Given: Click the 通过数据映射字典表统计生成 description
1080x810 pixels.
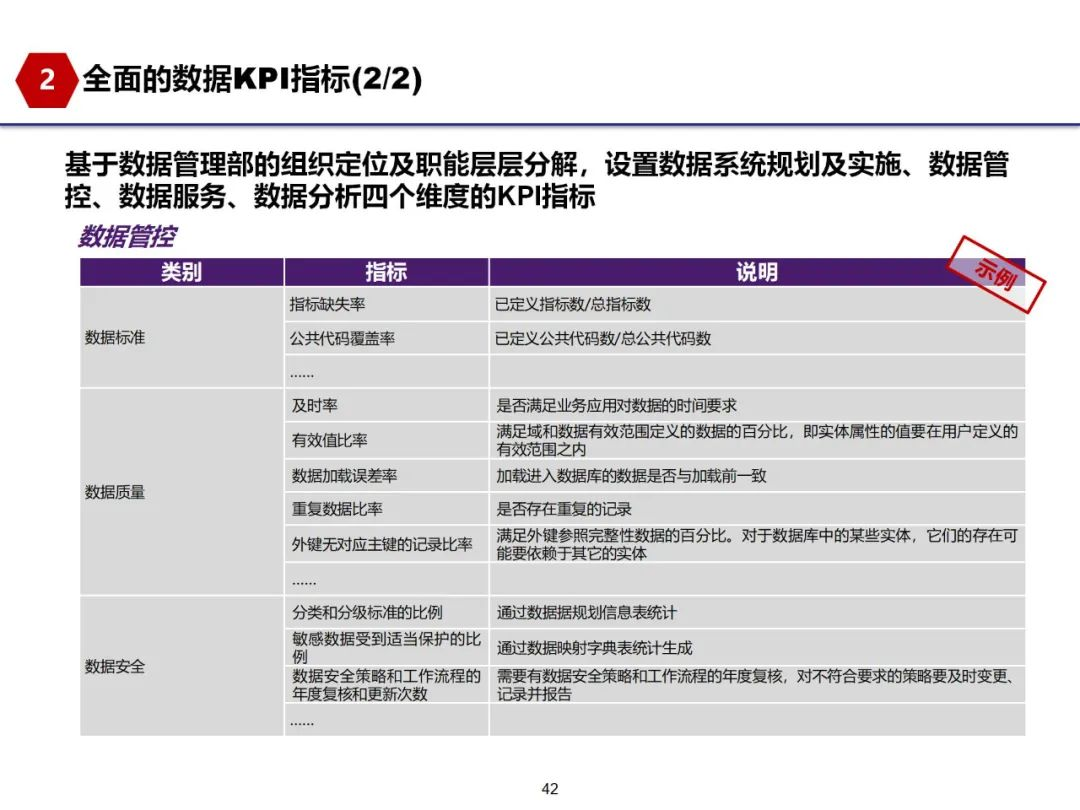Looking at the screenshot, I should point(757,647).
